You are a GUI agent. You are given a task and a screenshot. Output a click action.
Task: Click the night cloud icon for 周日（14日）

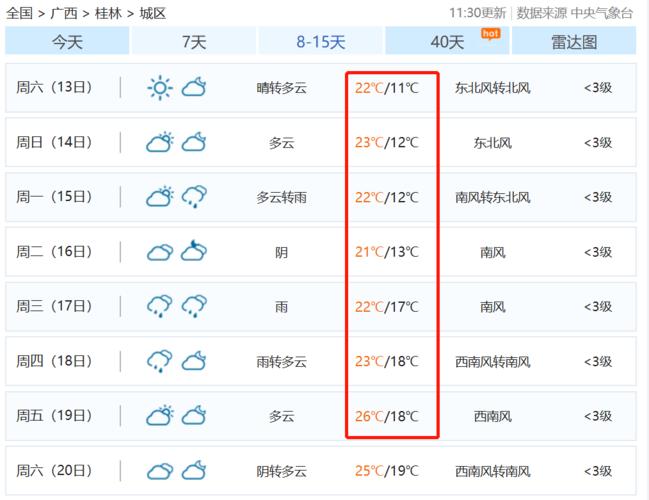coord(194,142)
